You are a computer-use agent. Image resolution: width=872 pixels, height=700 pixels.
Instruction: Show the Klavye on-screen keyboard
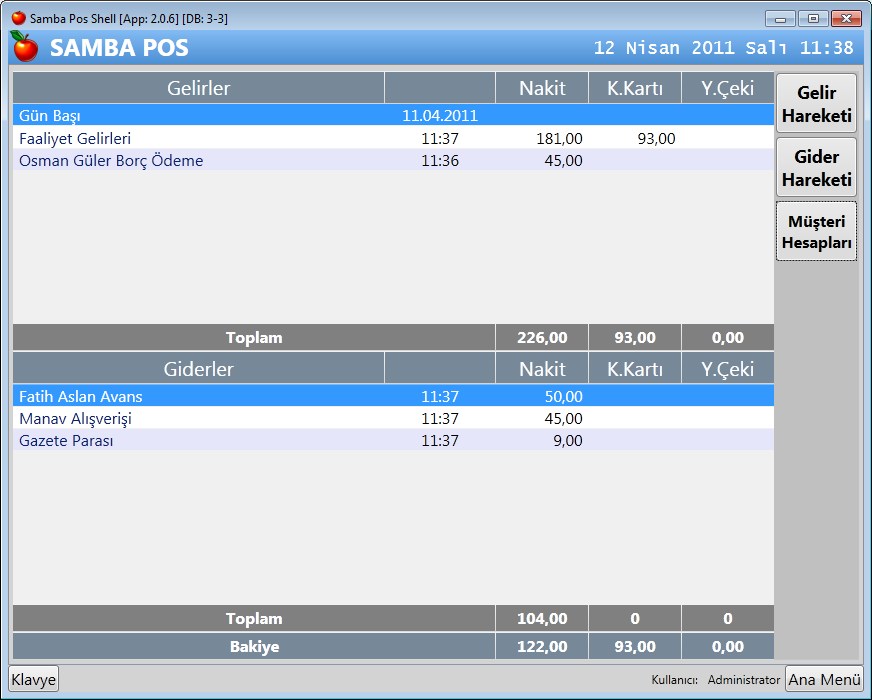click(x=34, y=680)
